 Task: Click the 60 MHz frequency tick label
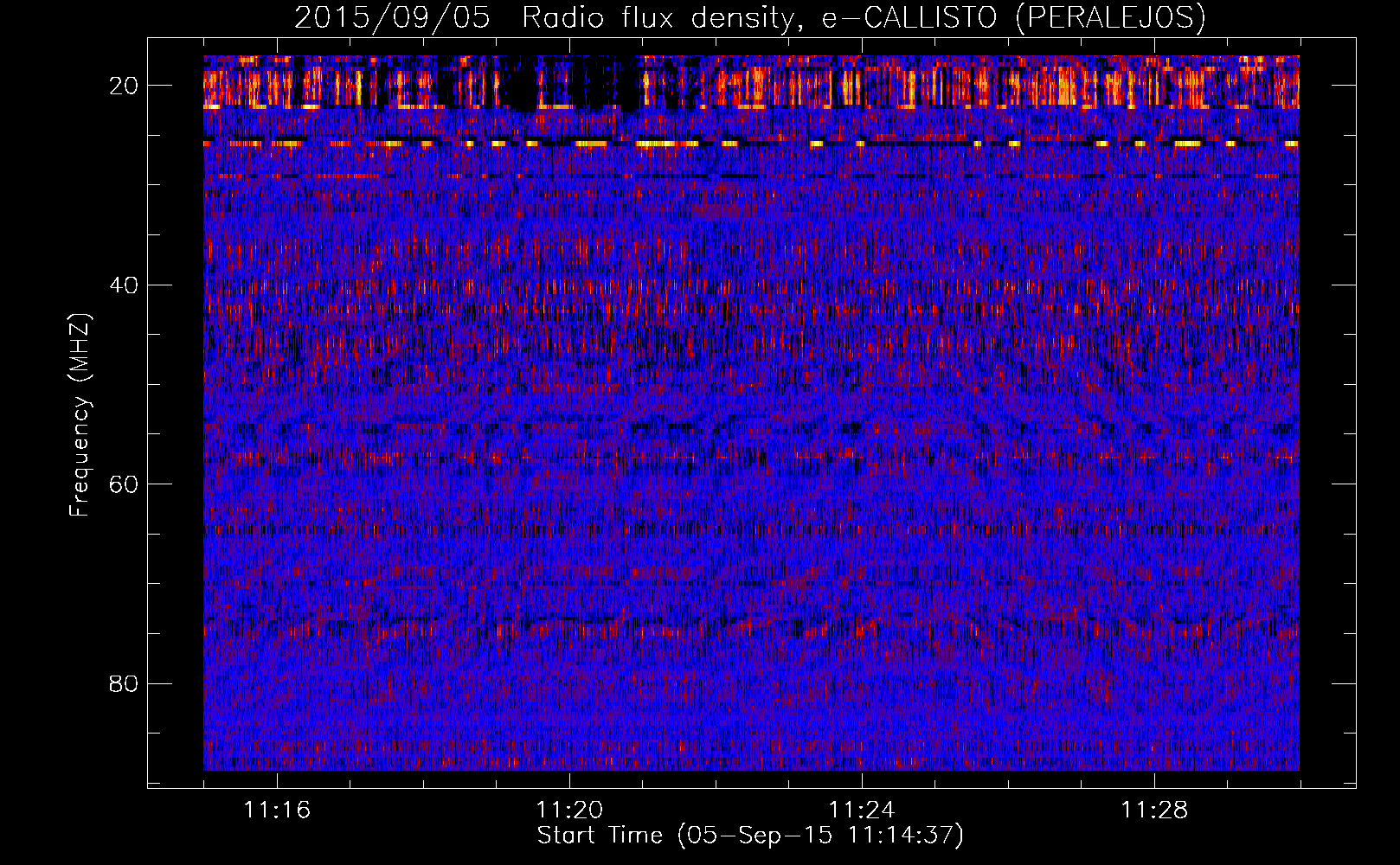[x=125, y=484]
